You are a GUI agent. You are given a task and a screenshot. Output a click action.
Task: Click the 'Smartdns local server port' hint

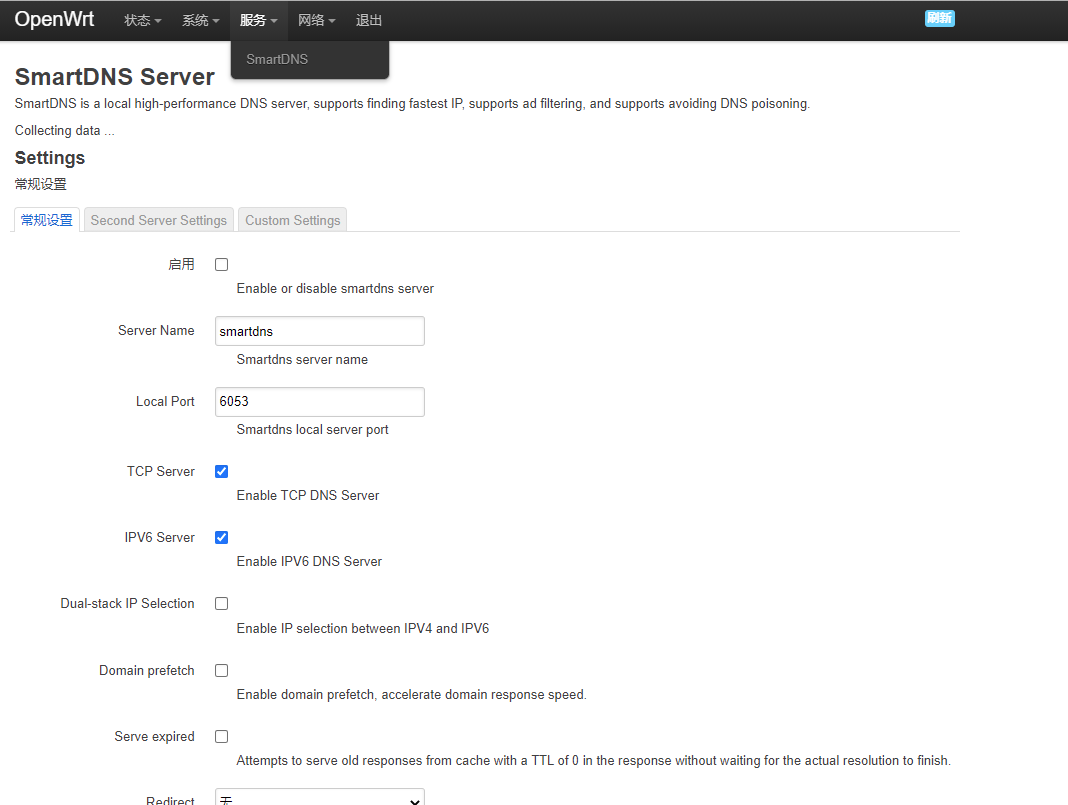click(x=313, y=429)
